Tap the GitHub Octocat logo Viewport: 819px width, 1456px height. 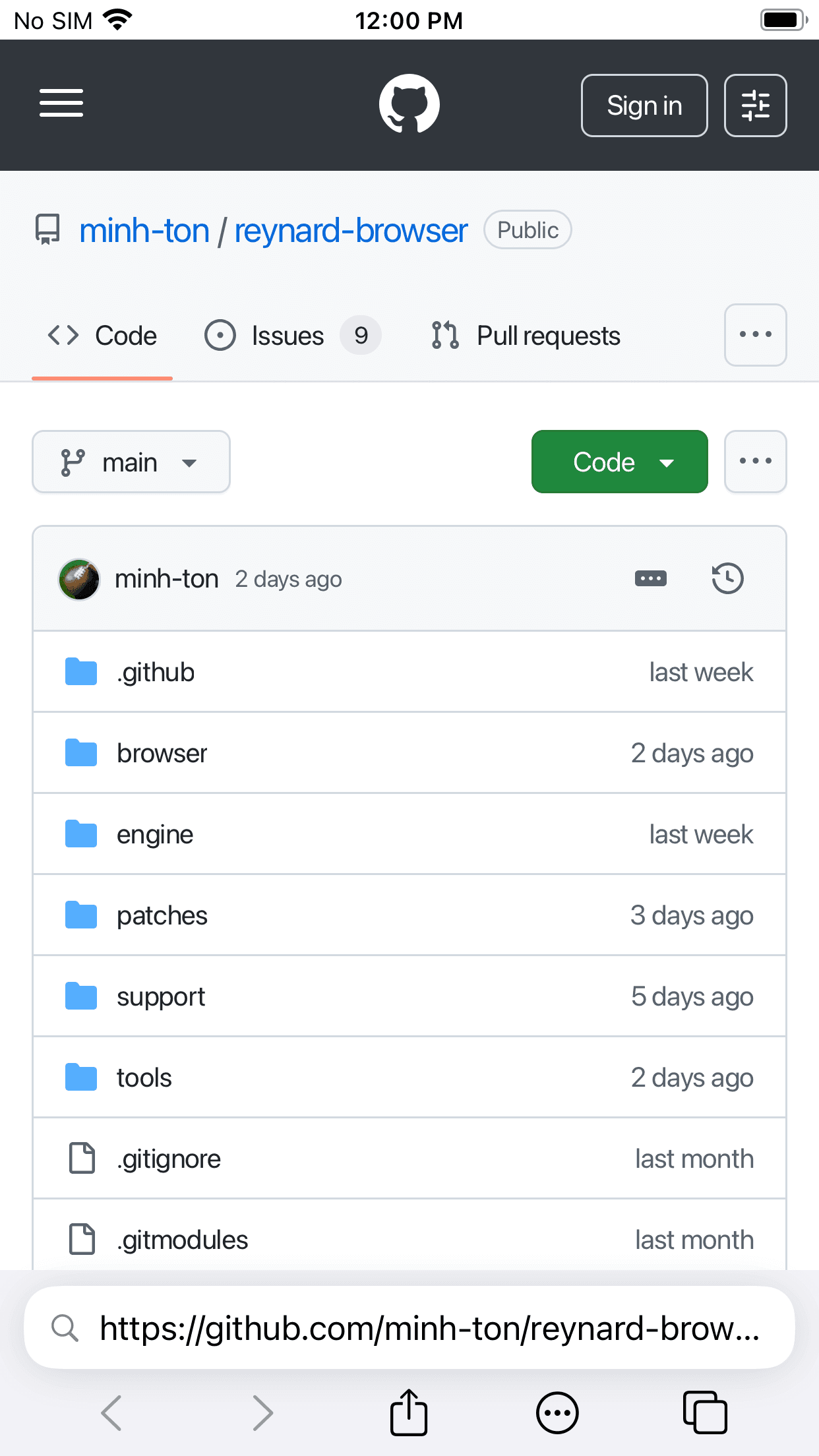409,104
